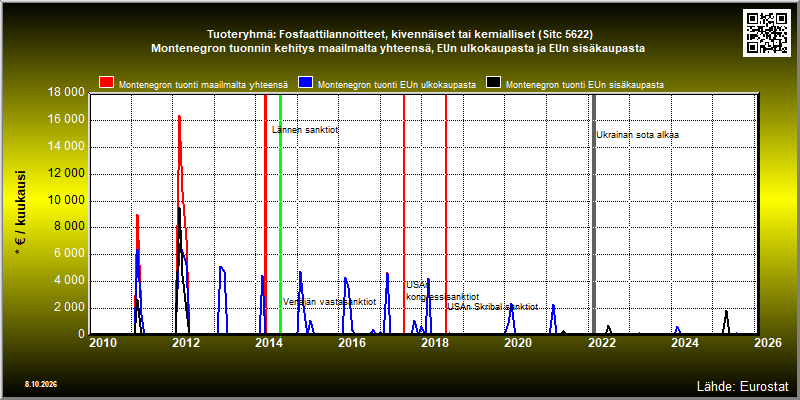Click the y-axis value 18 000

click(66, 93)
